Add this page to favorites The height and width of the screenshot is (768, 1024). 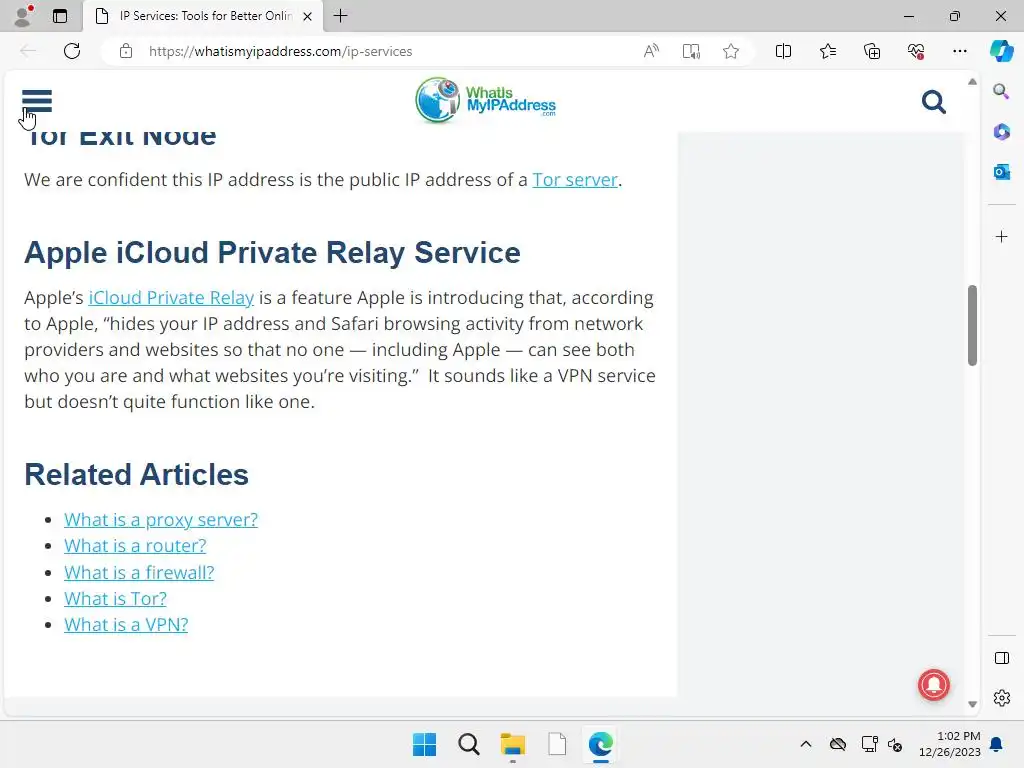731,51
